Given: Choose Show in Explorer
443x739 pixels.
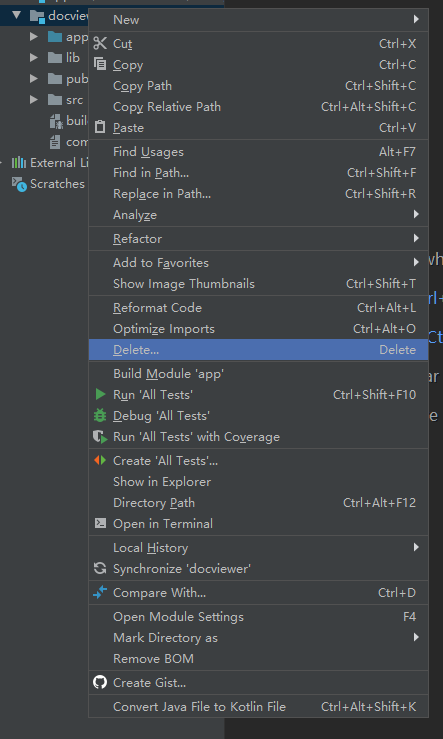Looking at the screenshot, I should 258,482.
